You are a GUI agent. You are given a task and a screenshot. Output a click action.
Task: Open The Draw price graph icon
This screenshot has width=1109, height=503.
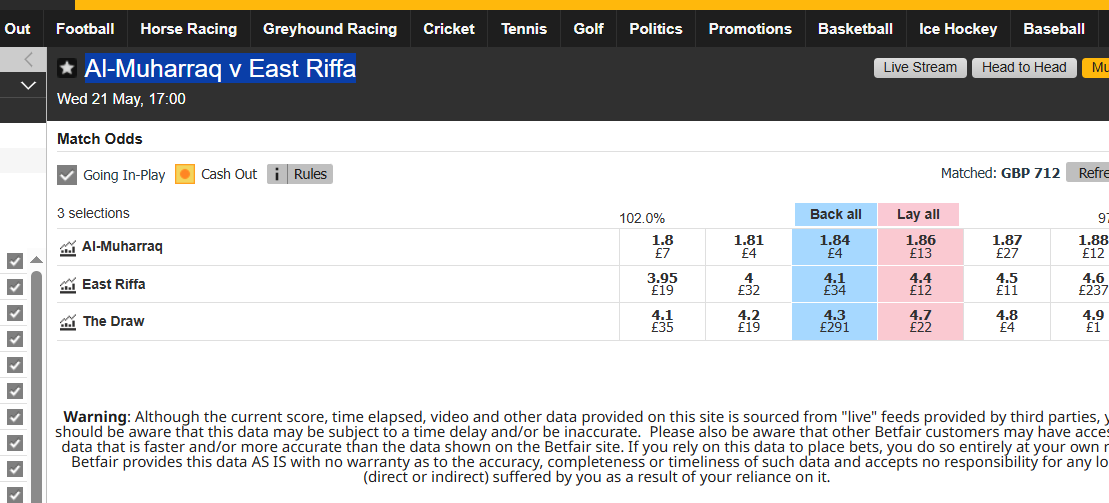coord(68,321)
